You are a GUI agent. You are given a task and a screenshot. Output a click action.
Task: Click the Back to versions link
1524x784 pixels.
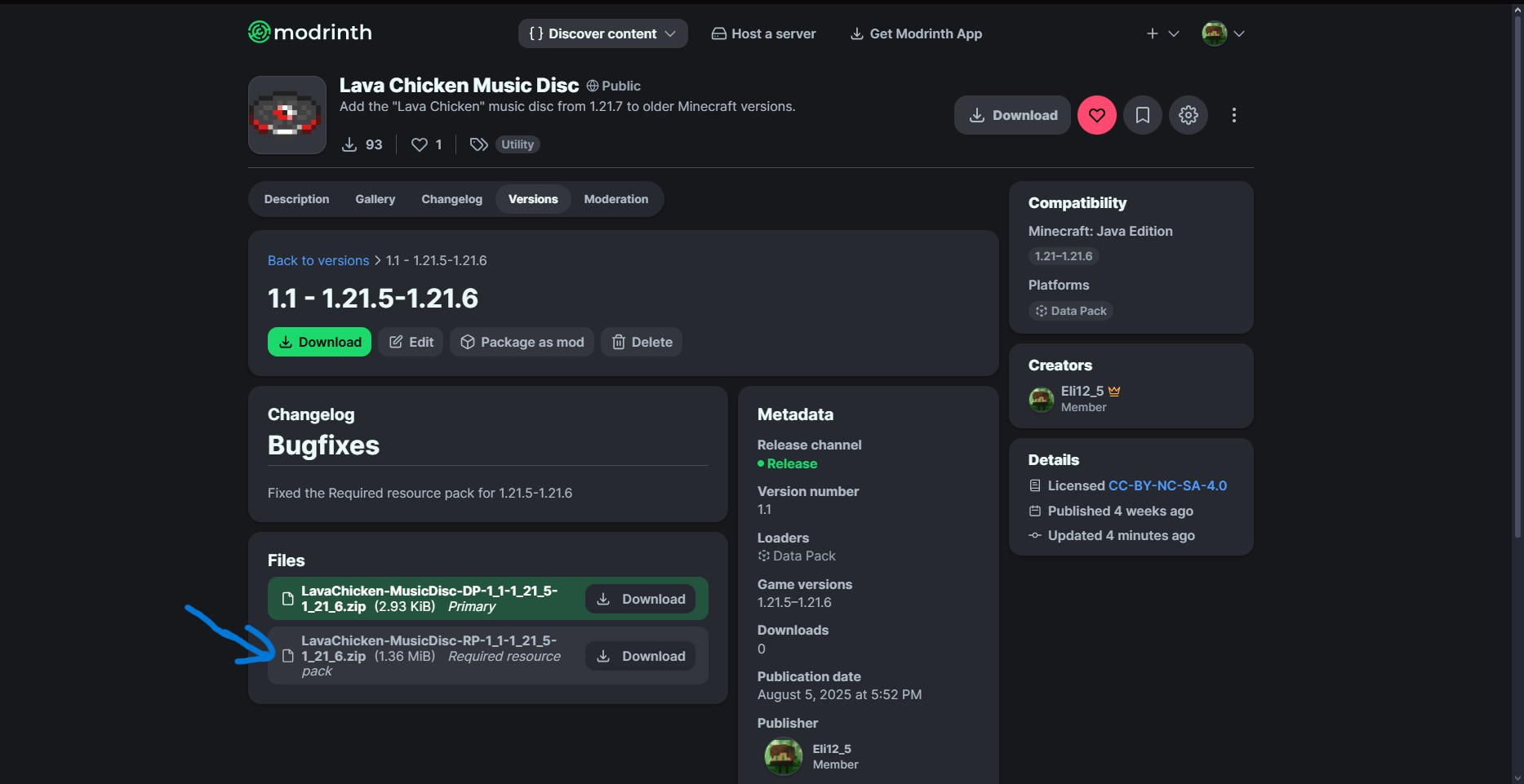tap(318, 260)
